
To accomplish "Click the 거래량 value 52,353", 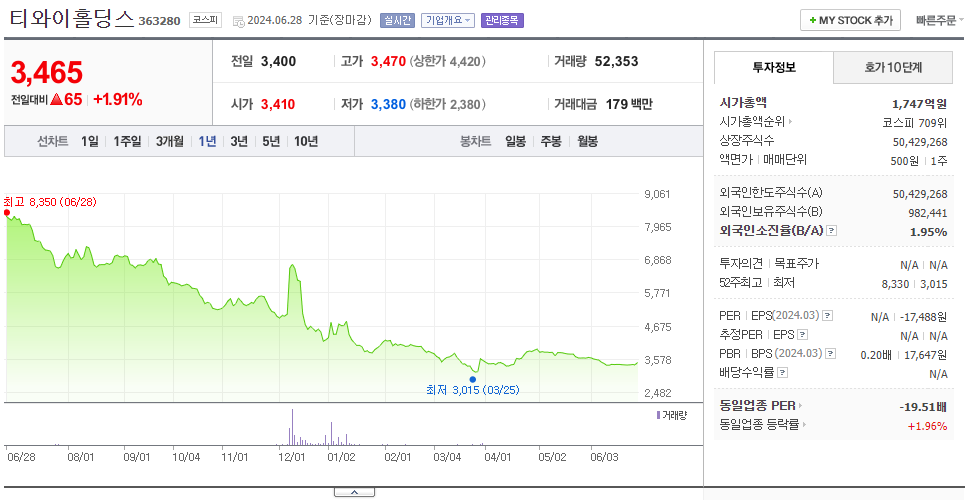I will 617,62.
